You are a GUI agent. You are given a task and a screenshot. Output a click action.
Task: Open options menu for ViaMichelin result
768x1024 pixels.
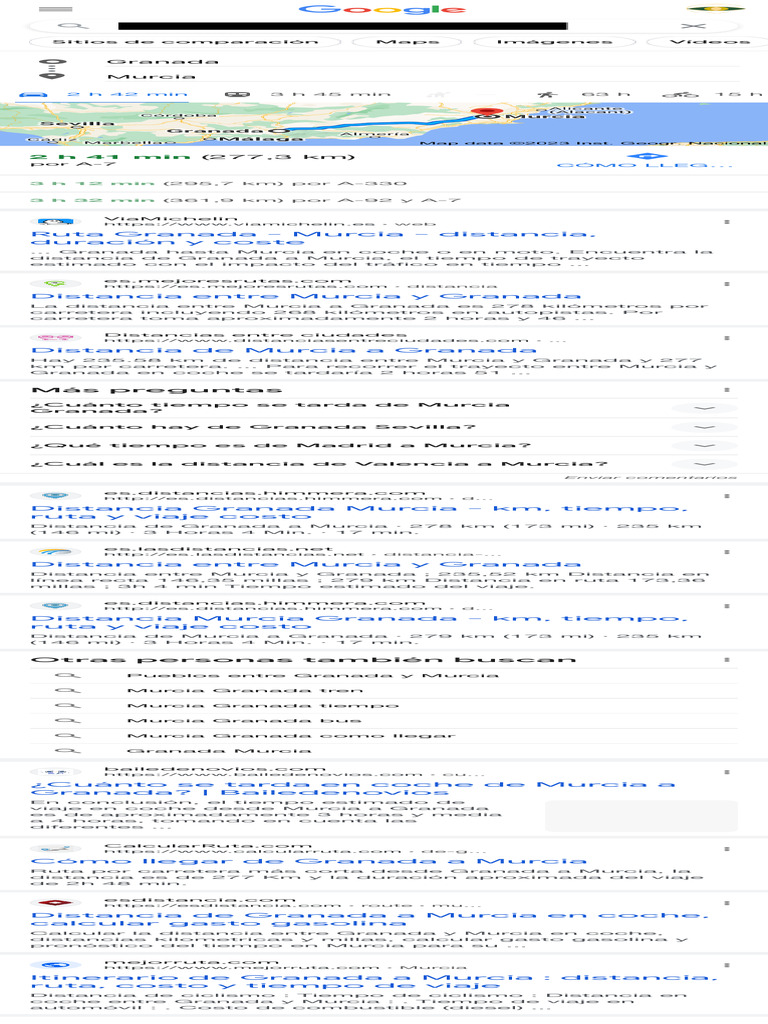(727, 222)
